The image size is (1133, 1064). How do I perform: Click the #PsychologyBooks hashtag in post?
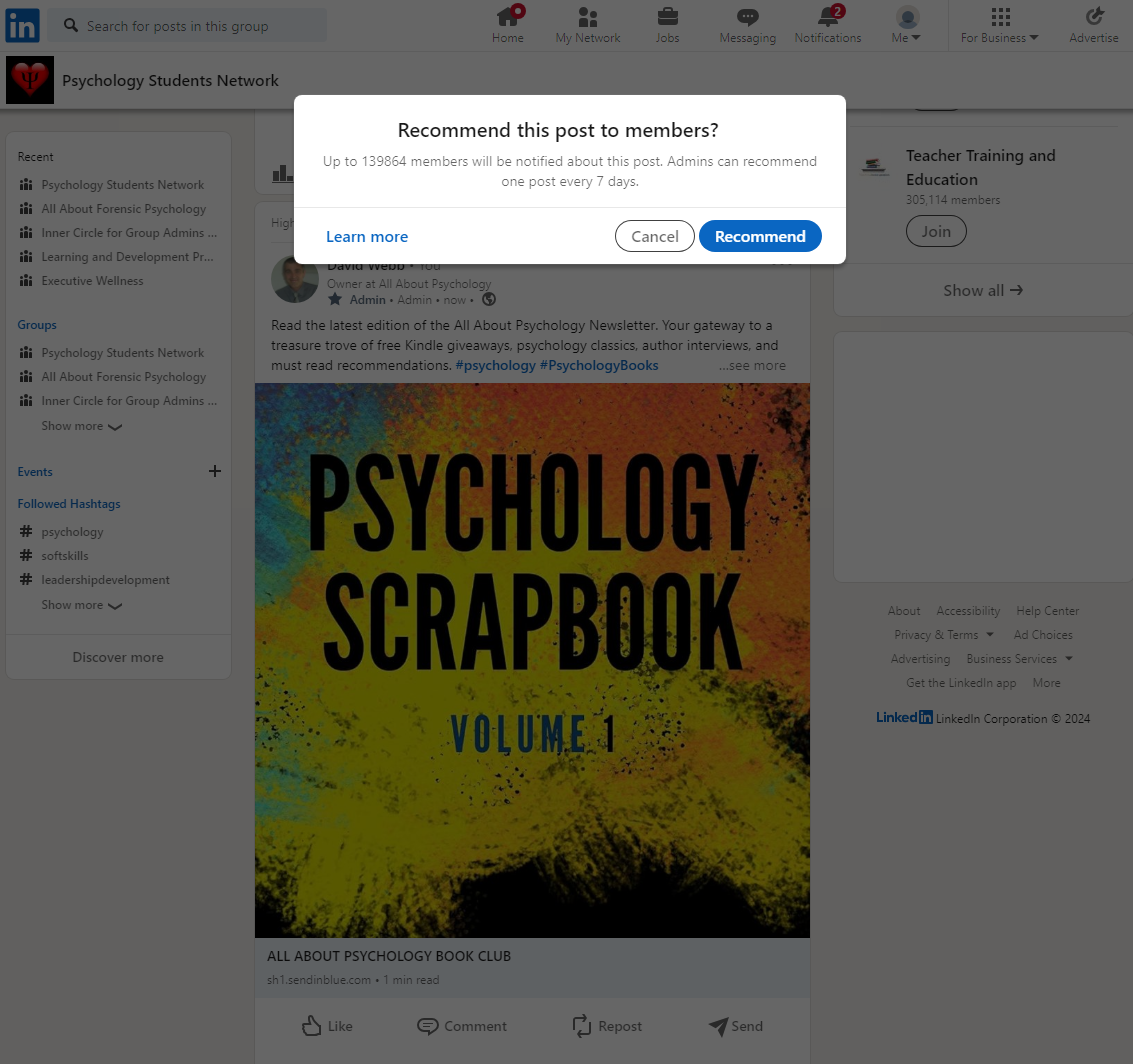(x=599, y=365)
